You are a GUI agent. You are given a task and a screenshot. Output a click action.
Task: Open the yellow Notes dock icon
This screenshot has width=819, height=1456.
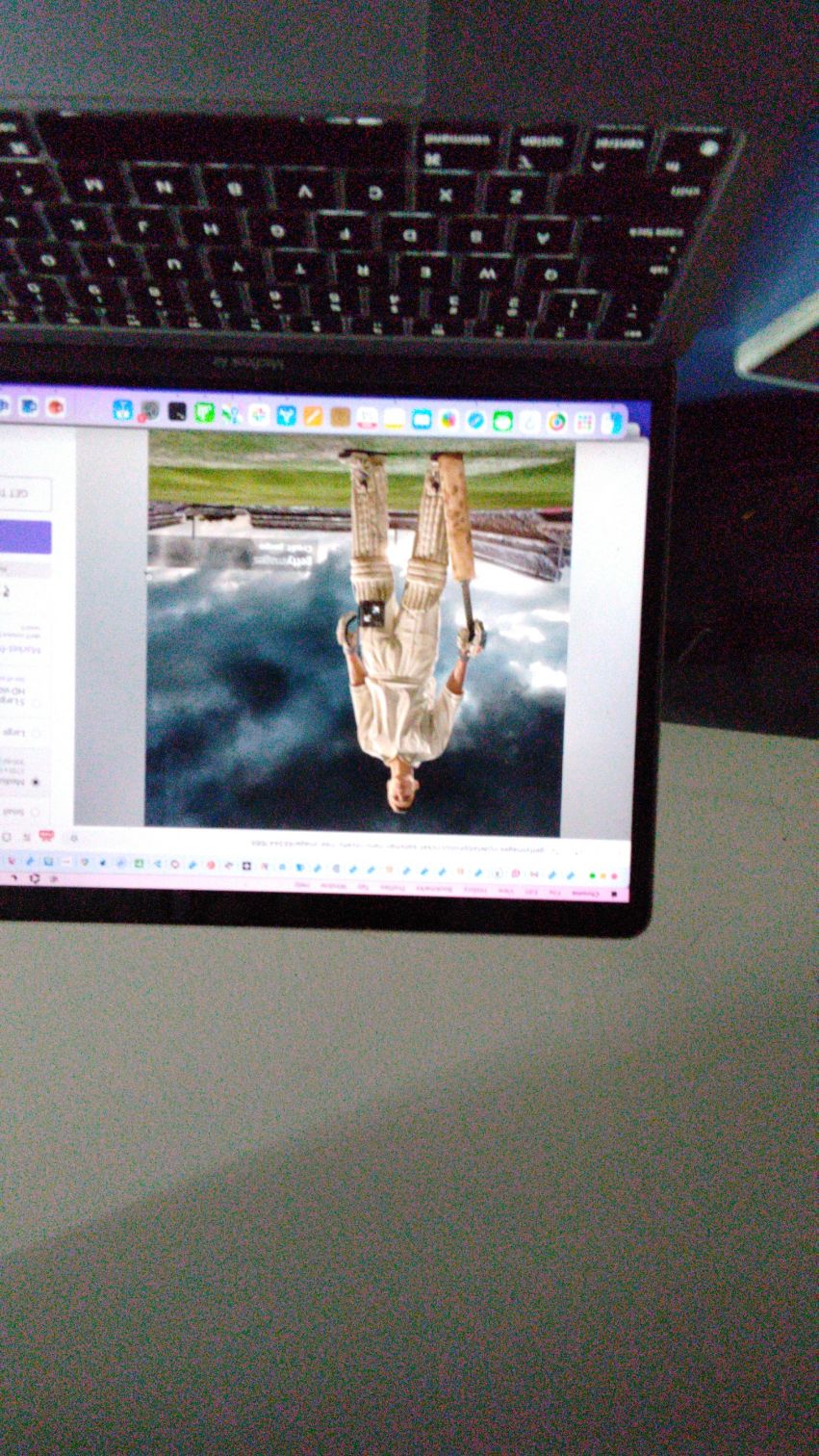[x=394, y=418]
